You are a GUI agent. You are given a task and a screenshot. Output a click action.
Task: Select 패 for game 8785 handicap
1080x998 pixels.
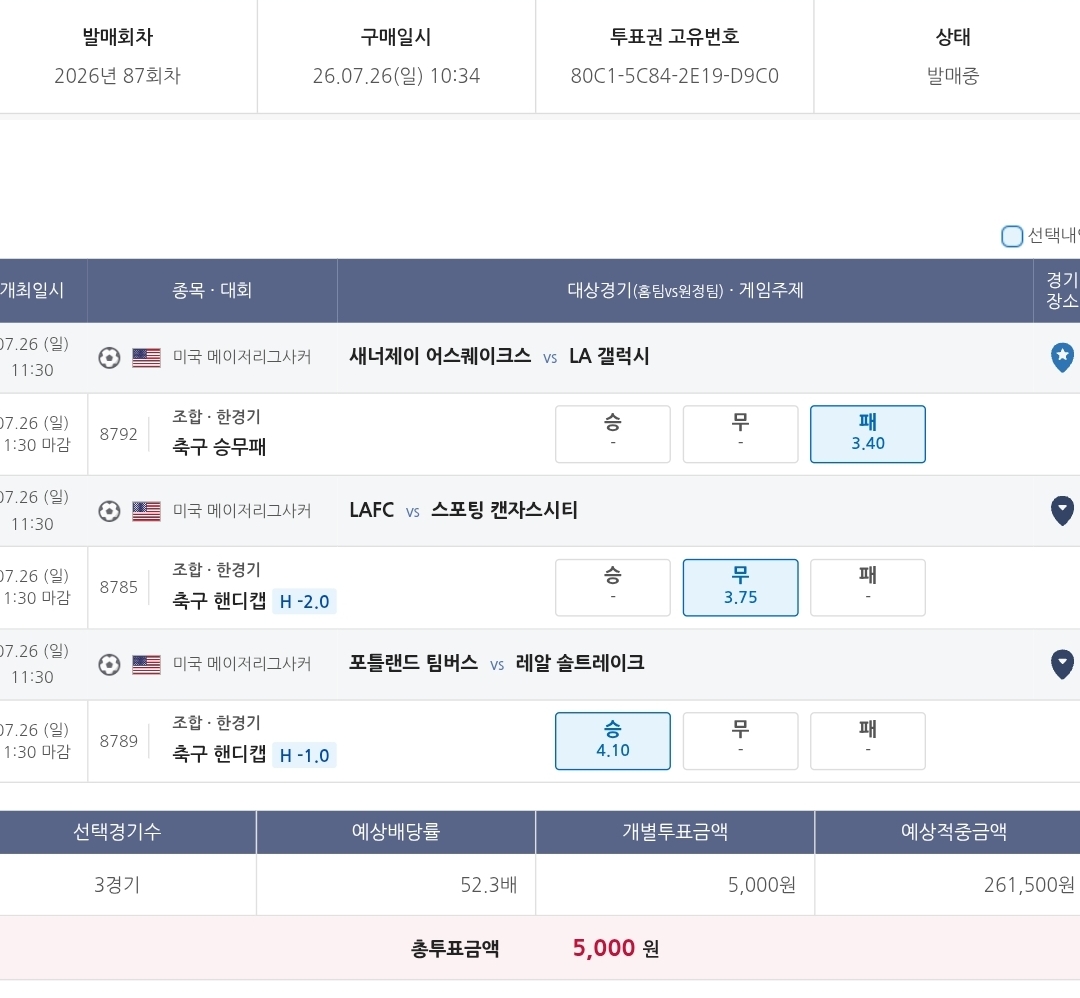click(867, 588)
